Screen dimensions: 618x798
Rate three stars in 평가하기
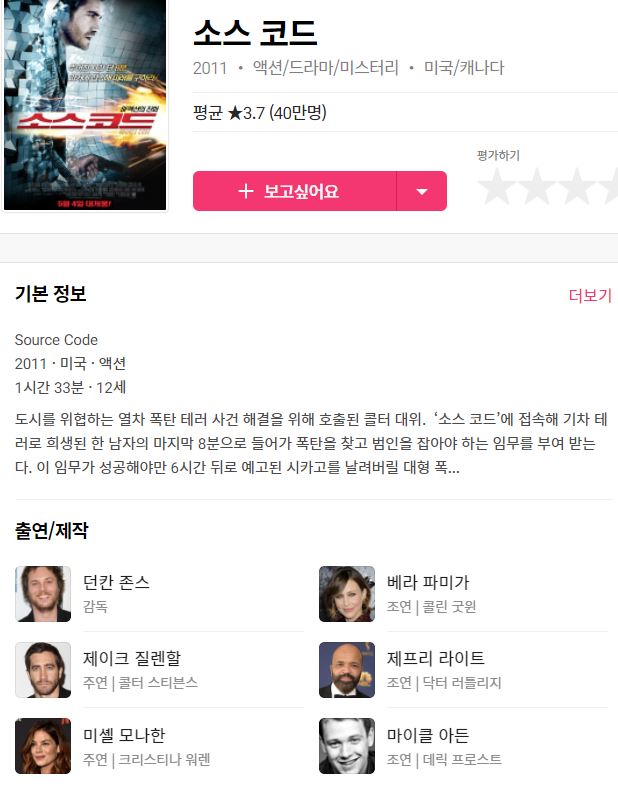577,186
